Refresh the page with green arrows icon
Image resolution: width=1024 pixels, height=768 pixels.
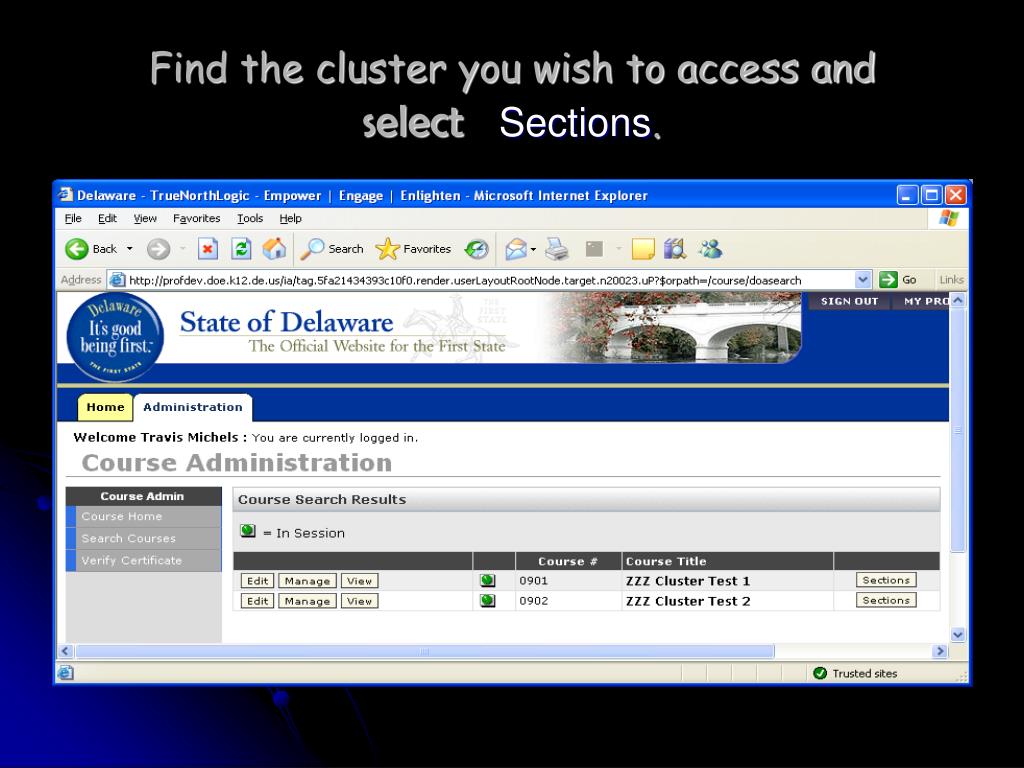pyautogui.click(x=241, y=249)
